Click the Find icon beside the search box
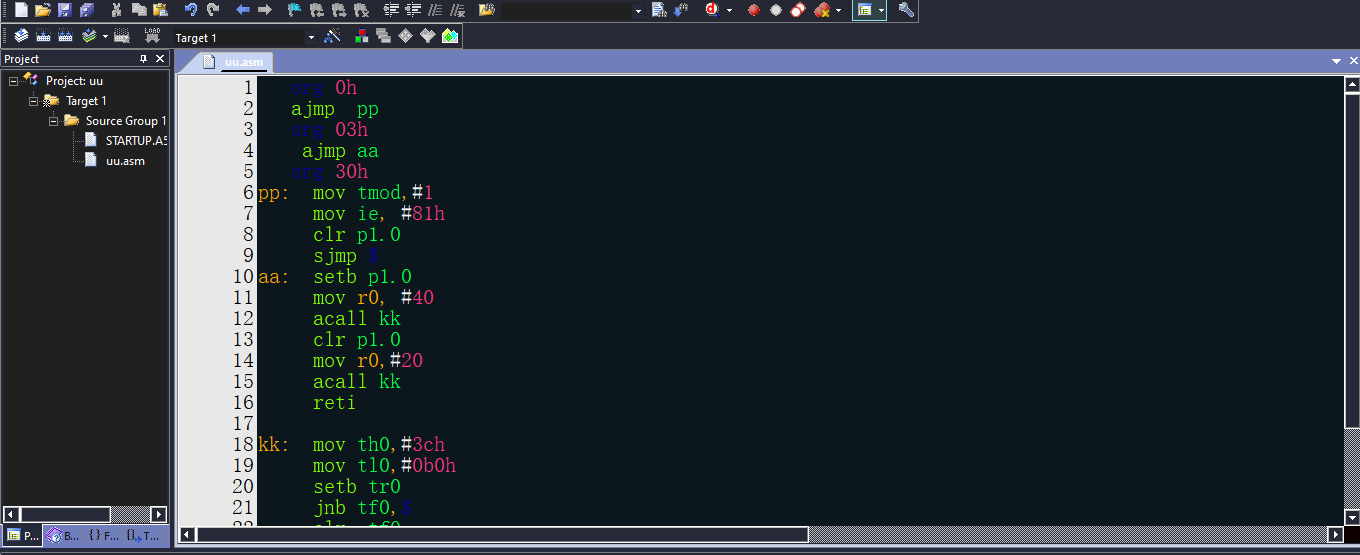This screenshot has width=1360, height=555. (659, 10)
